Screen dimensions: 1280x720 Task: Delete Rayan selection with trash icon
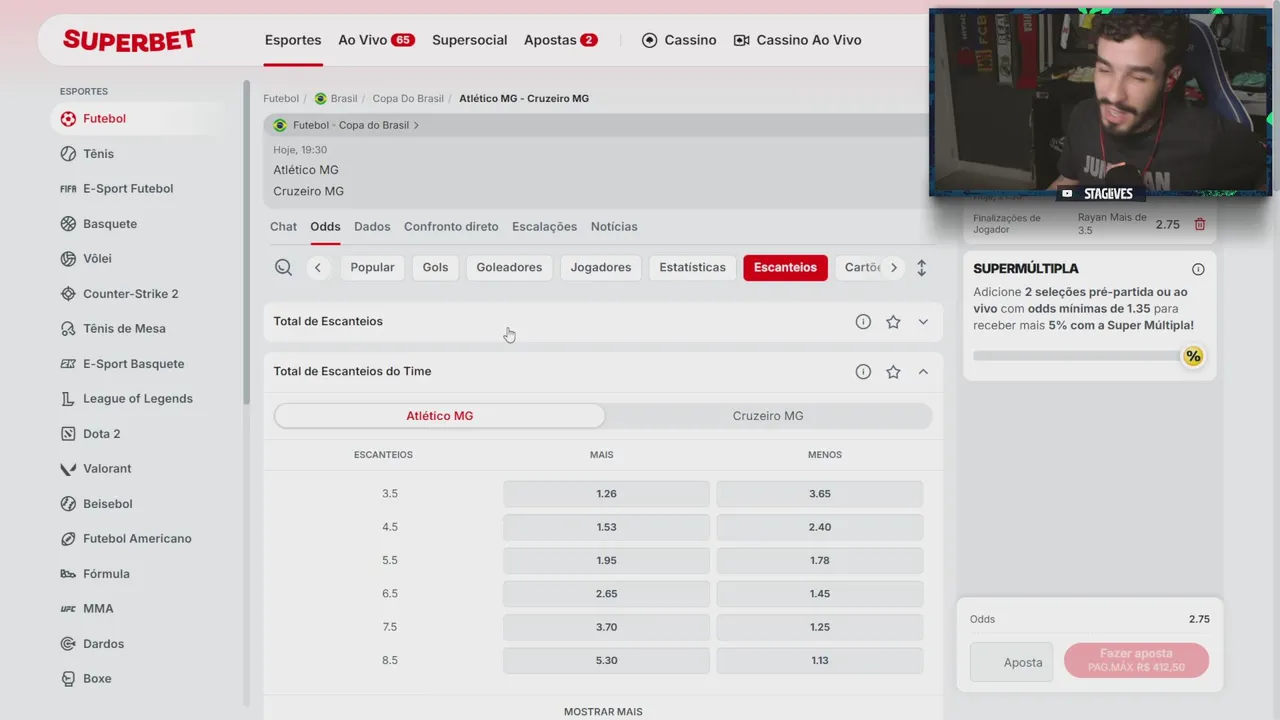coord(1200,225)
